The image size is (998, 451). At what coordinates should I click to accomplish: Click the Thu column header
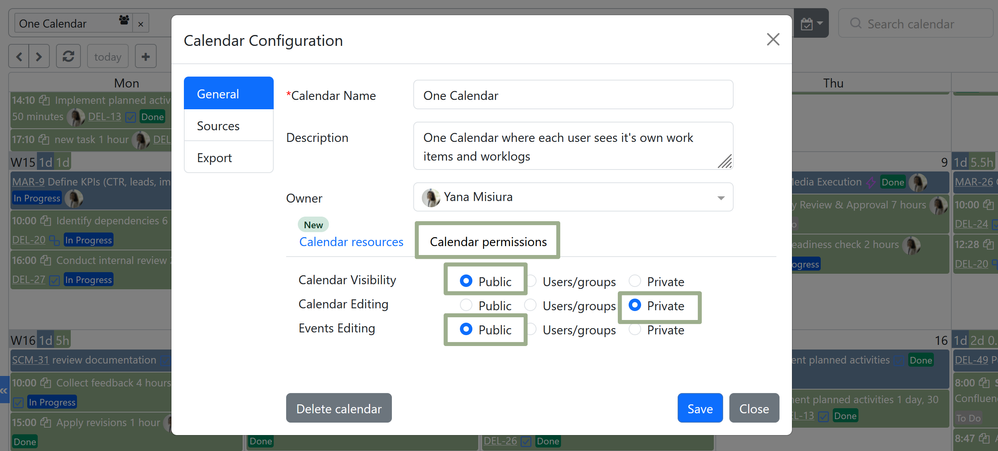tap(833, 83)
